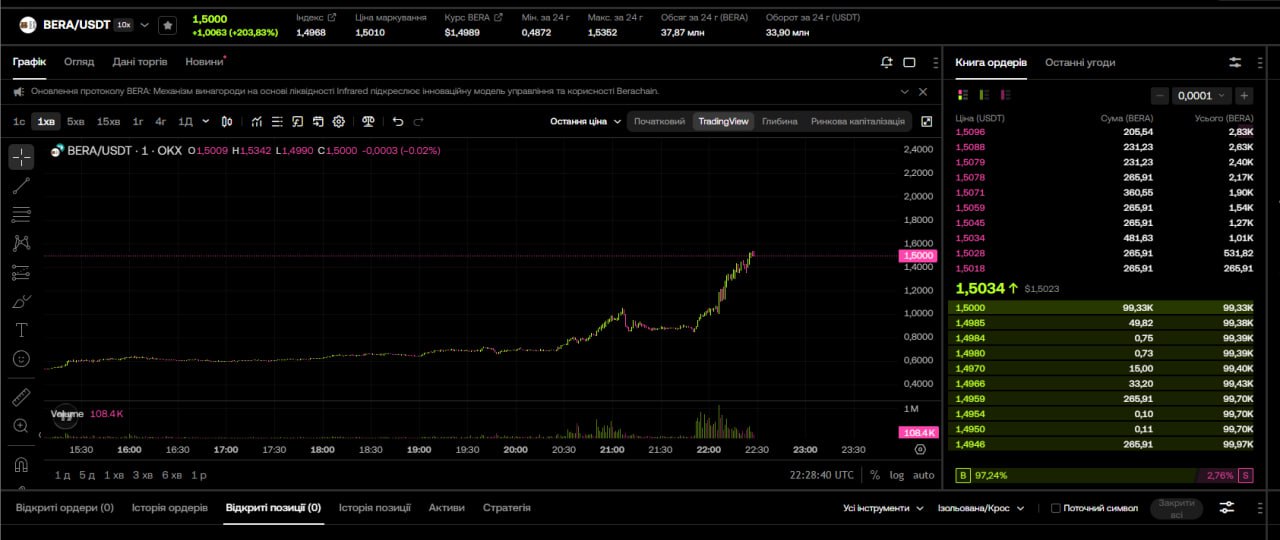Image resolution: width=1280 pixels, height=540 pixels.
Task: Open order book display settings icon
Action: [x=1235, y=62]
